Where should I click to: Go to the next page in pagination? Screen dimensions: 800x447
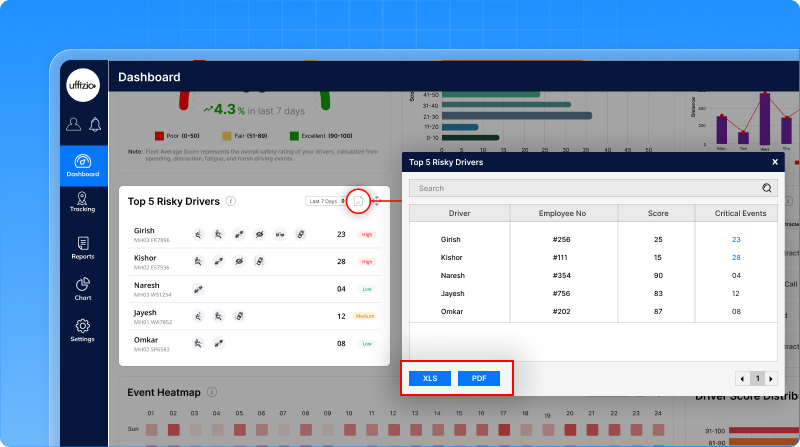770,378
